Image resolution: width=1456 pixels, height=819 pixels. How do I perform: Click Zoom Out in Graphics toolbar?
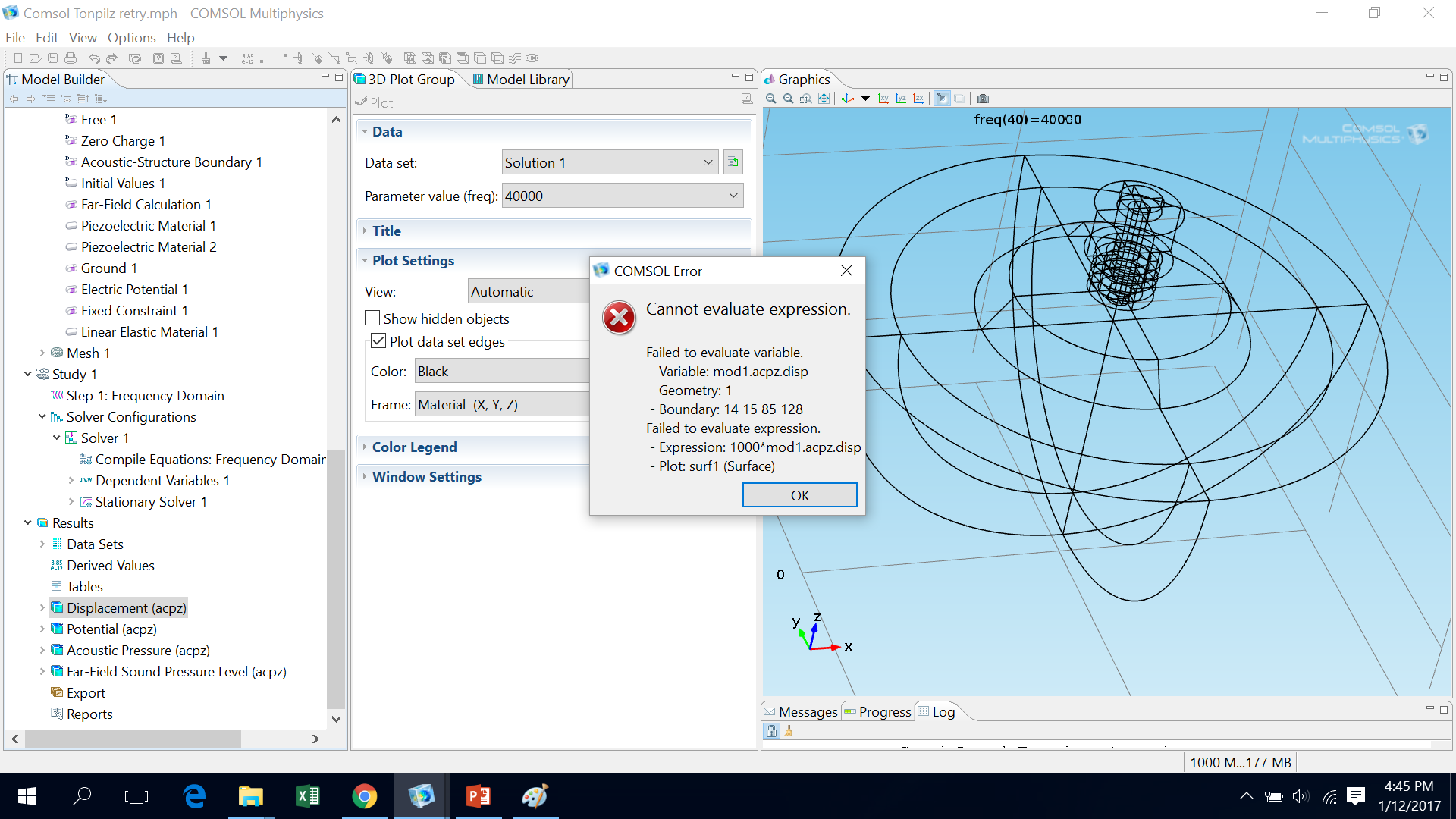789,99
